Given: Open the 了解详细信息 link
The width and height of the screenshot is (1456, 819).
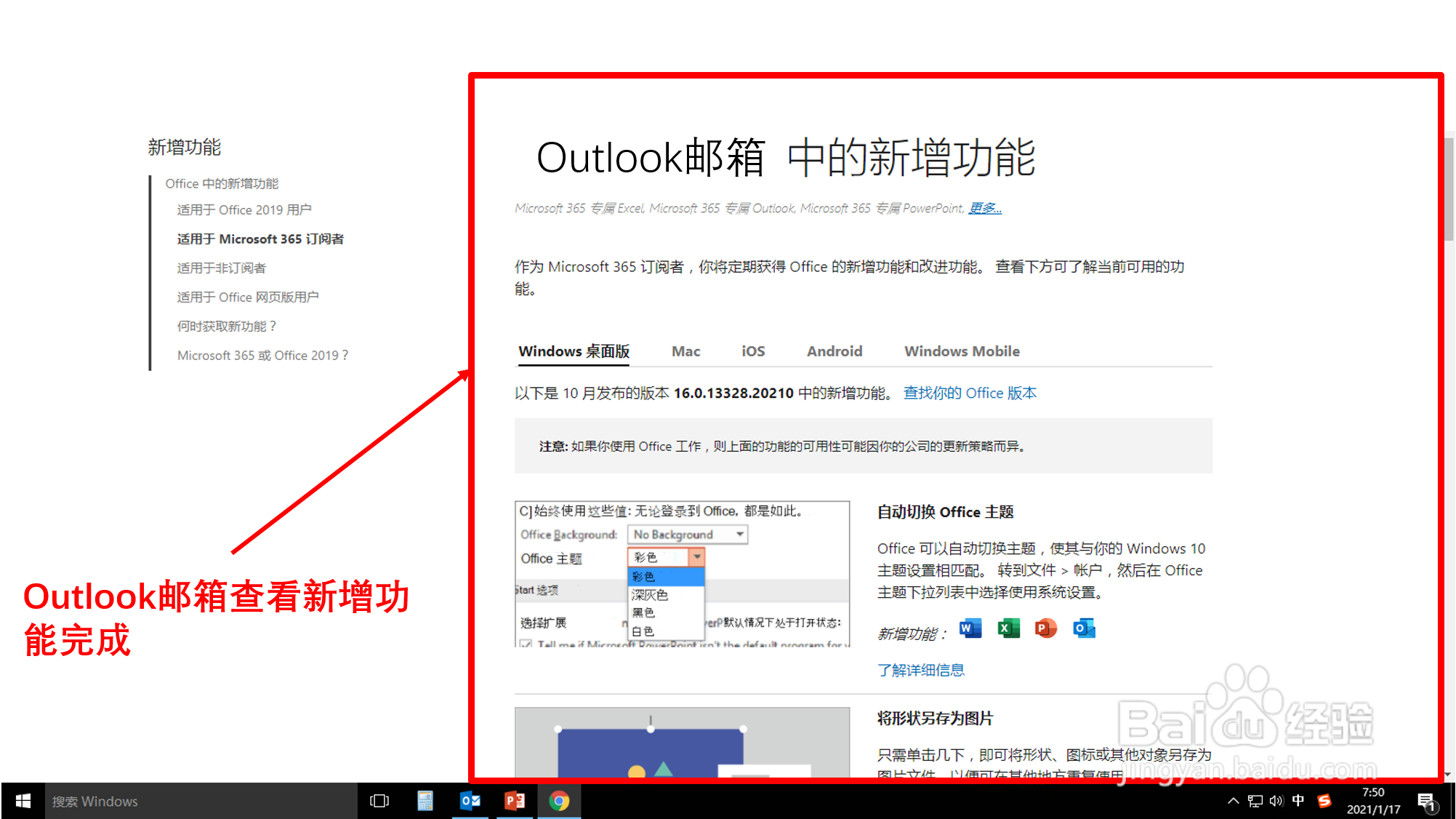Looking at the screenshot, I should click(x=921, y=670).
